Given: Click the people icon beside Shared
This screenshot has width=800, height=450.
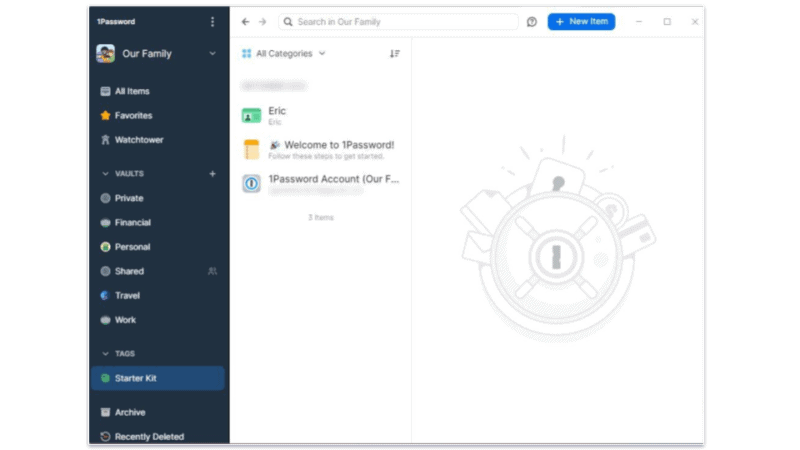Looking at the screenshot, I should [x=212, y=271].
